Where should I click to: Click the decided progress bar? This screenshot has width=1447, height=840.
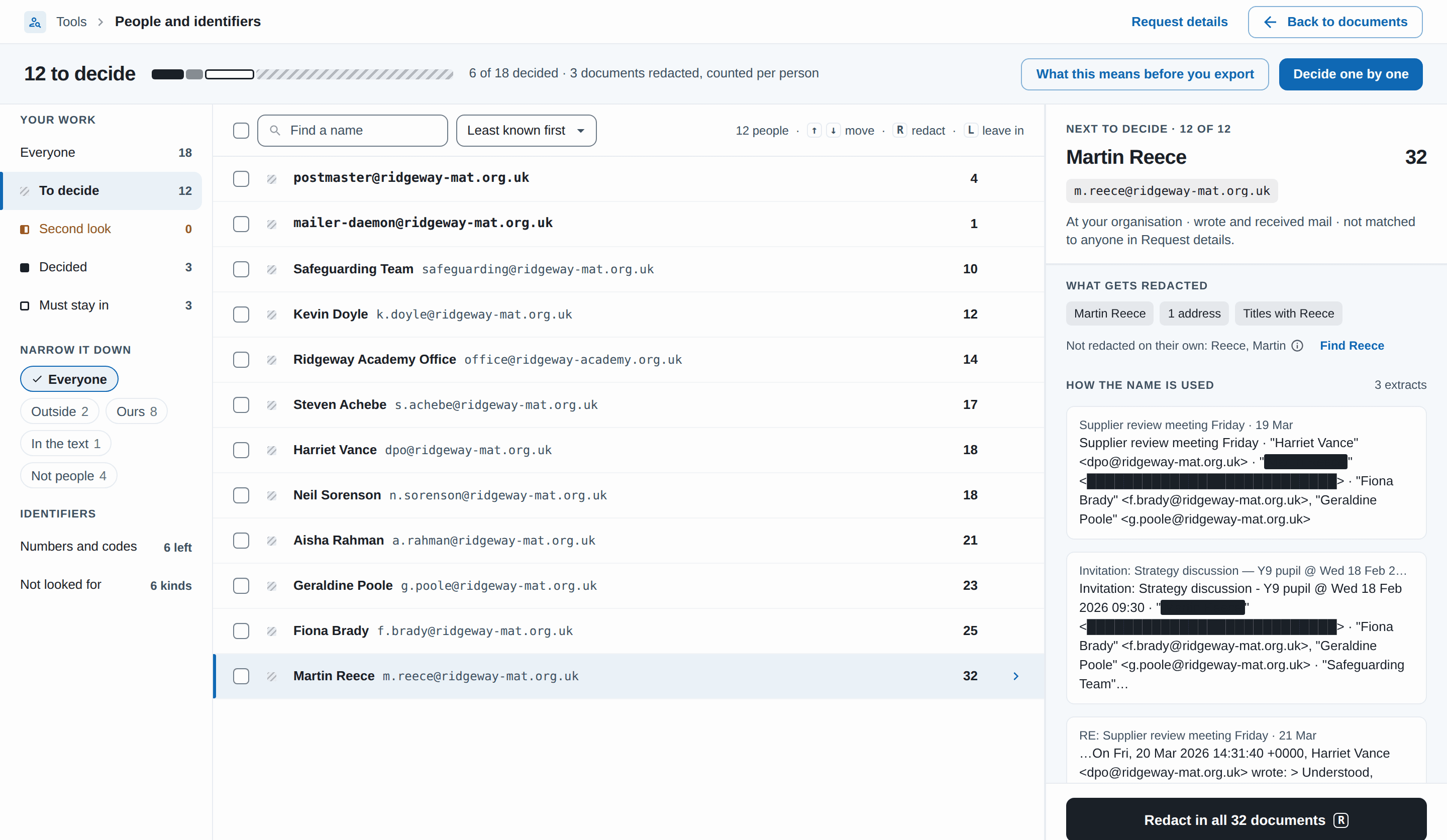click(302, 74)
